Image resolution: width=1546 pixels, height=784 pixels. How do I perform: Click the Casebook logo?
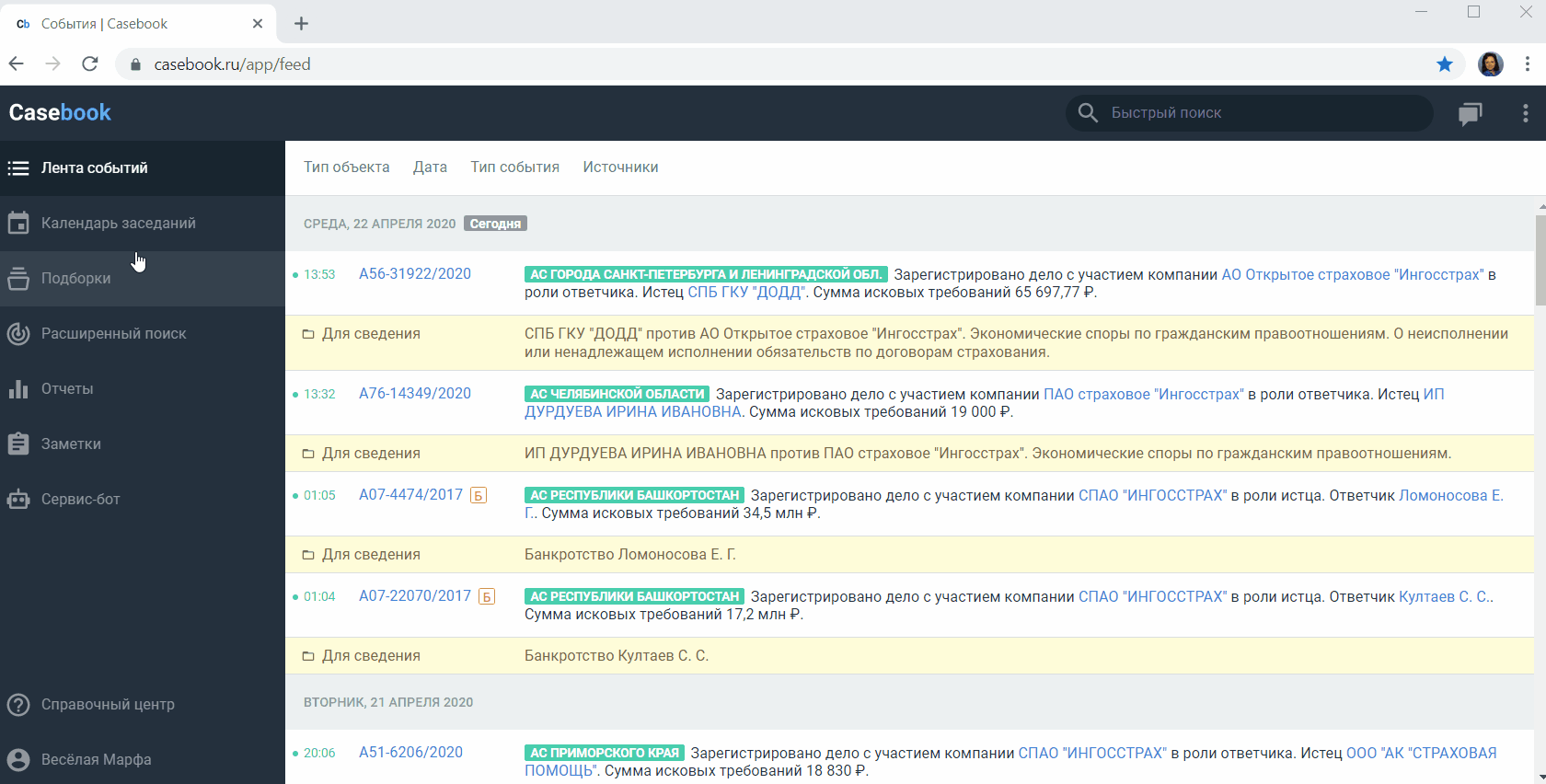click(60, 112)
